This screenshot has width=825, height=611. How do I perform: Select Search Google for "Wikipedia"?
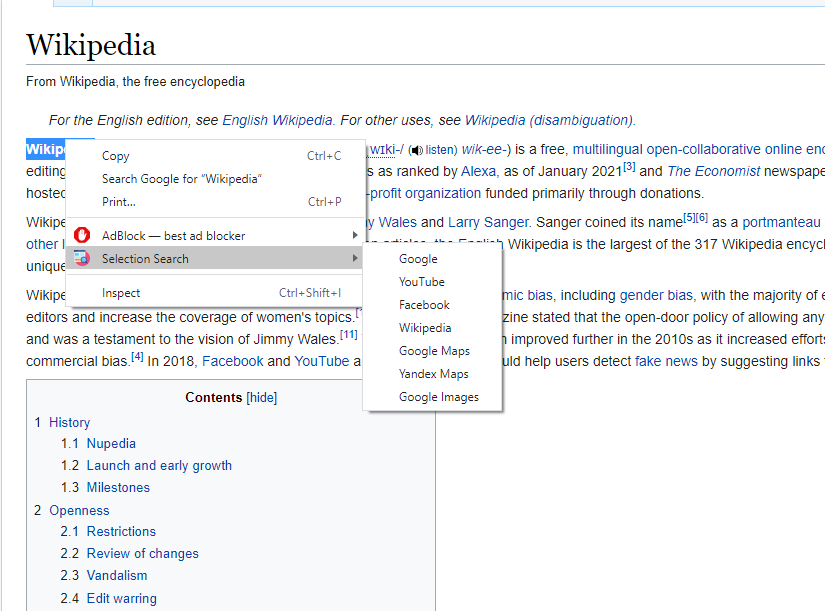click(181, 178)
